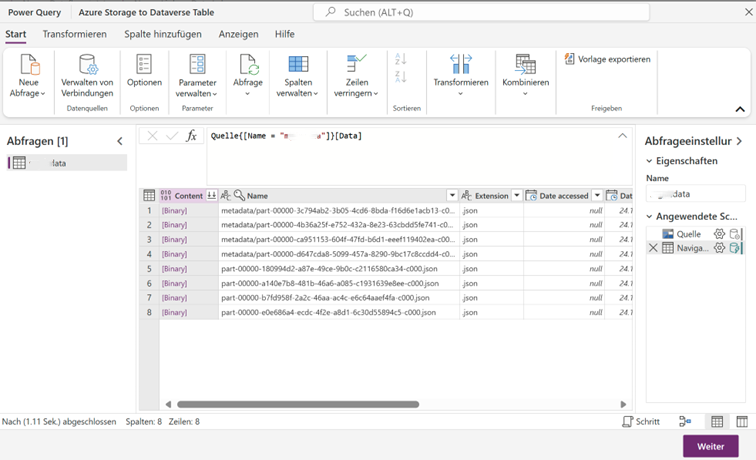Click the Abfrage refresh icon
756x460 pixels.
click(247, 65)
